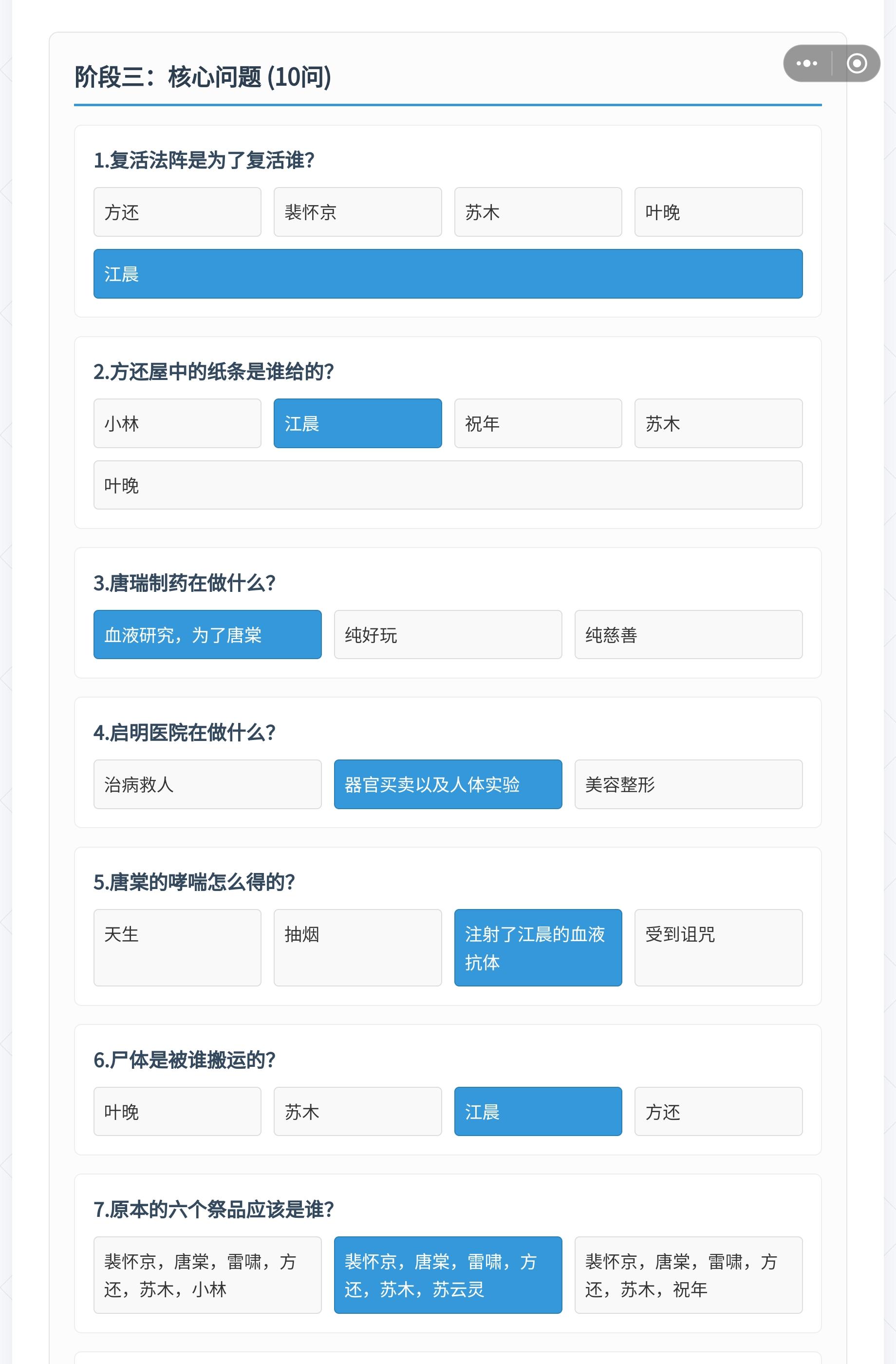
Task: Choose 祝年 for question 2
Action: click(x=538, y=423)
